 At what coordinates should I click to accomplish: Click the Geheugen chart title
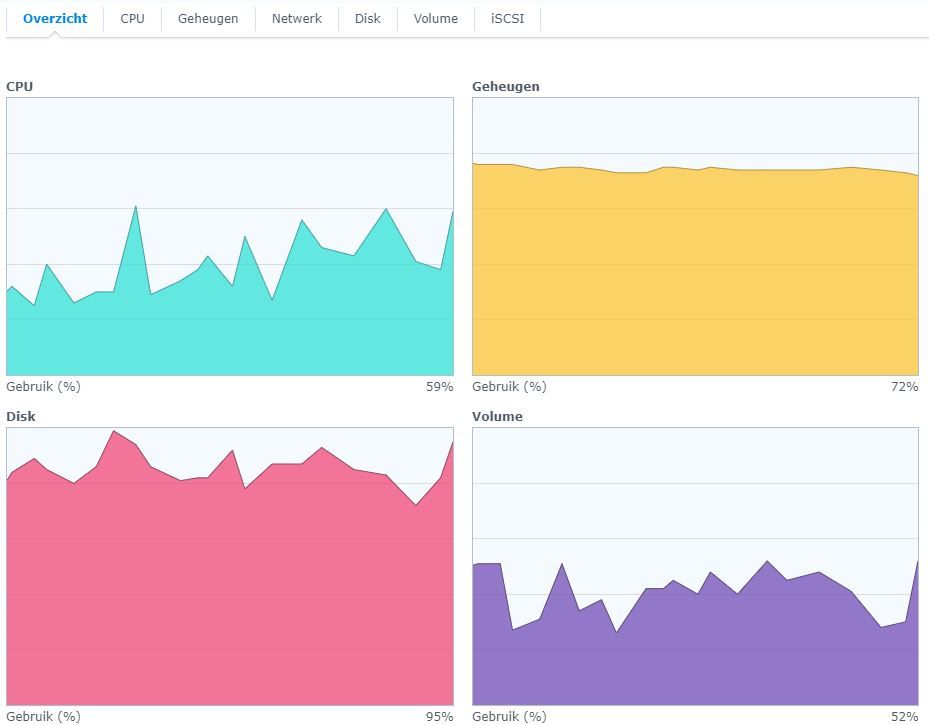pyautogui.click(x=505, y=87)
